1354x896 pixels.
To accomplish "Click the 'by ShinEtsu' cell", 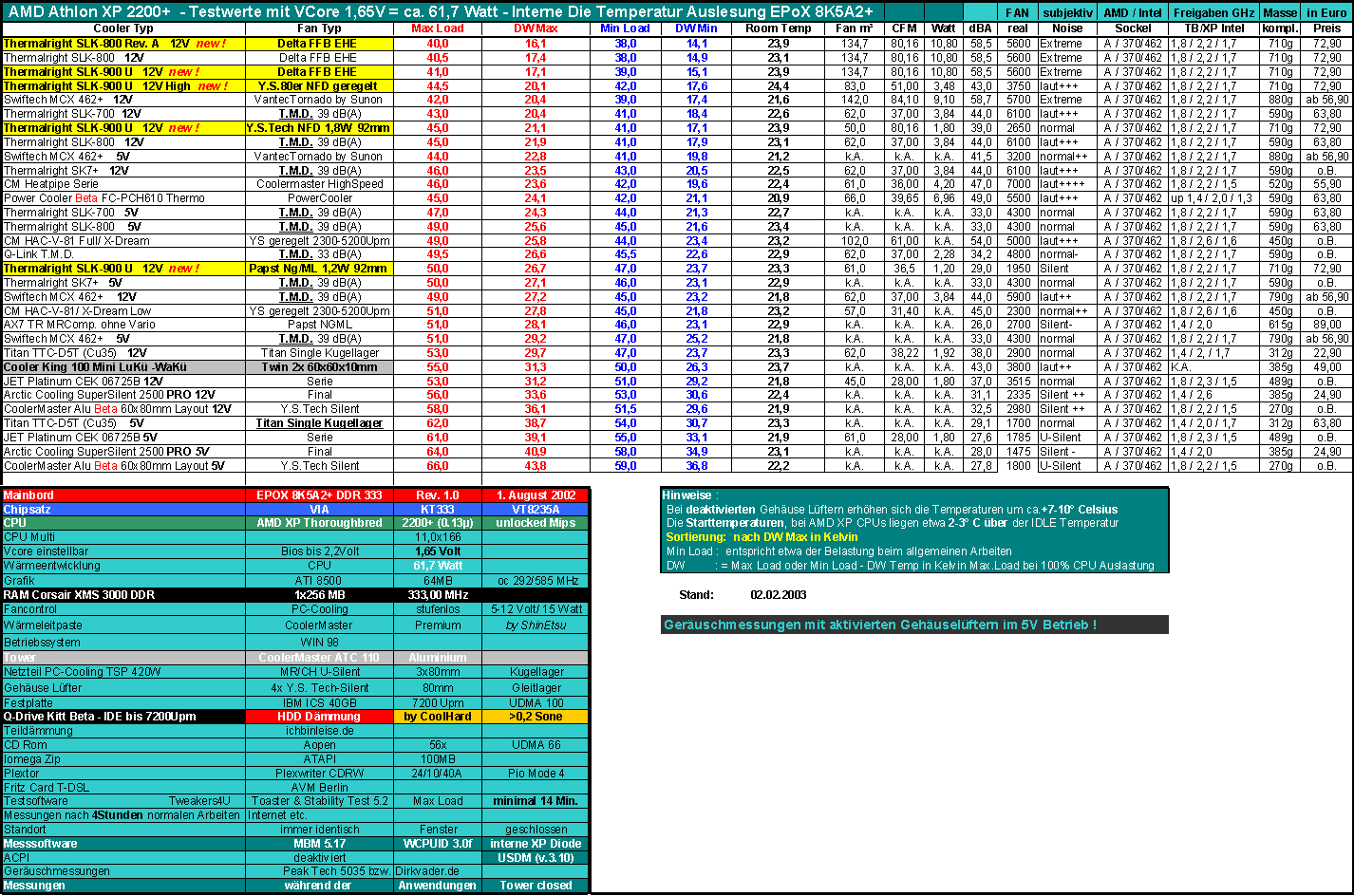I will click(x=535, y=625).
